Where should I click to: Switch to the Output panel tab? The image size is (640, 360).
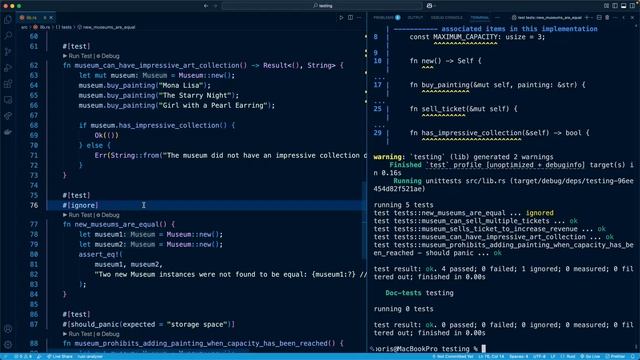415,18
